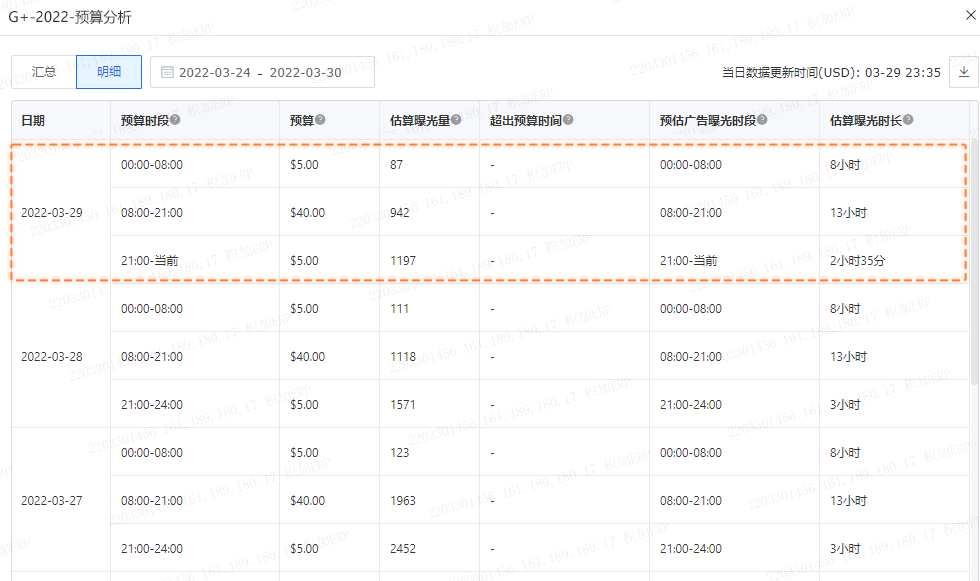Click the download icon button

coord(963,72)
